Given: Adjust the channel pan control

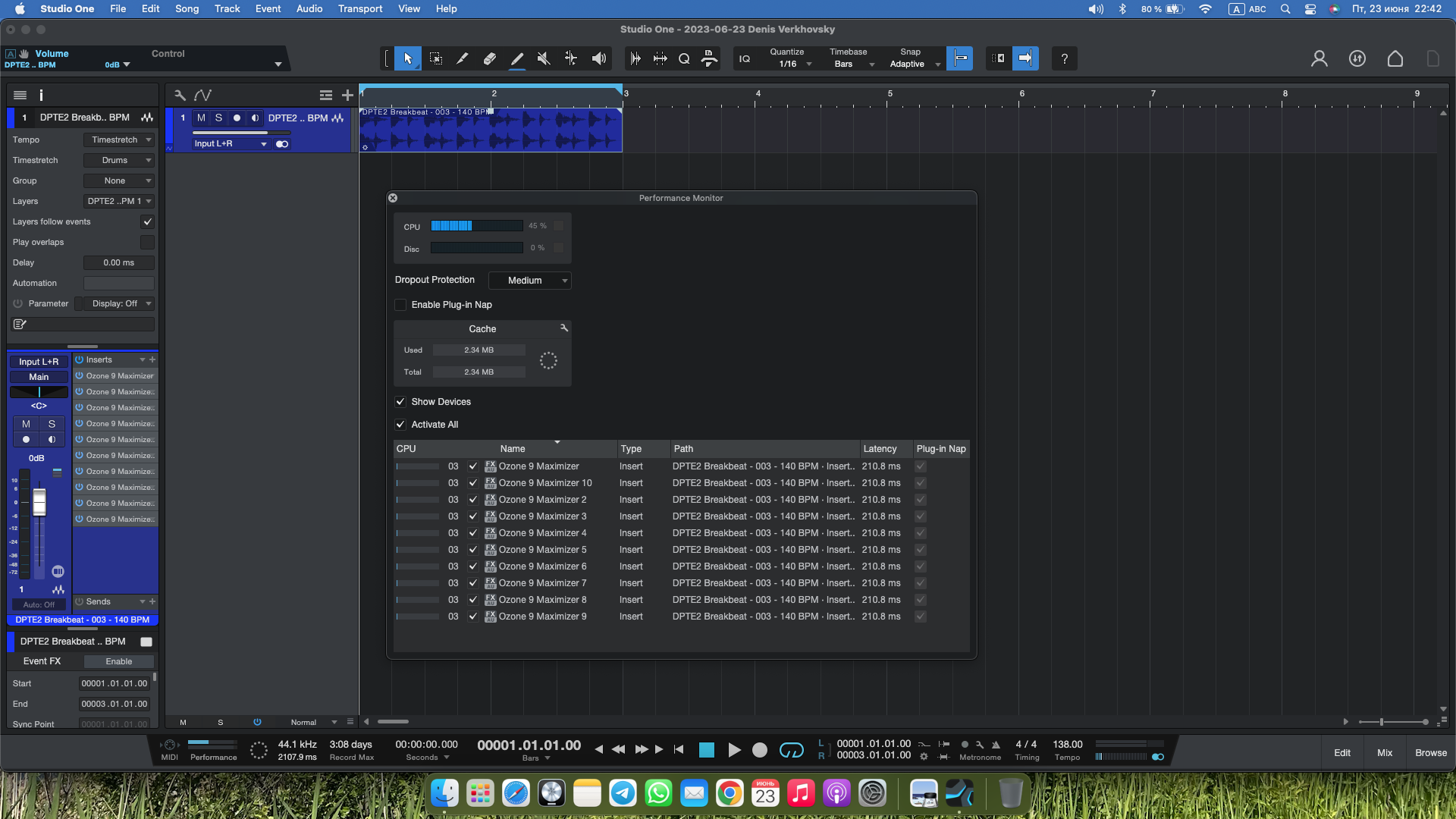Looking at the screenshot, I should pos(39,392).
